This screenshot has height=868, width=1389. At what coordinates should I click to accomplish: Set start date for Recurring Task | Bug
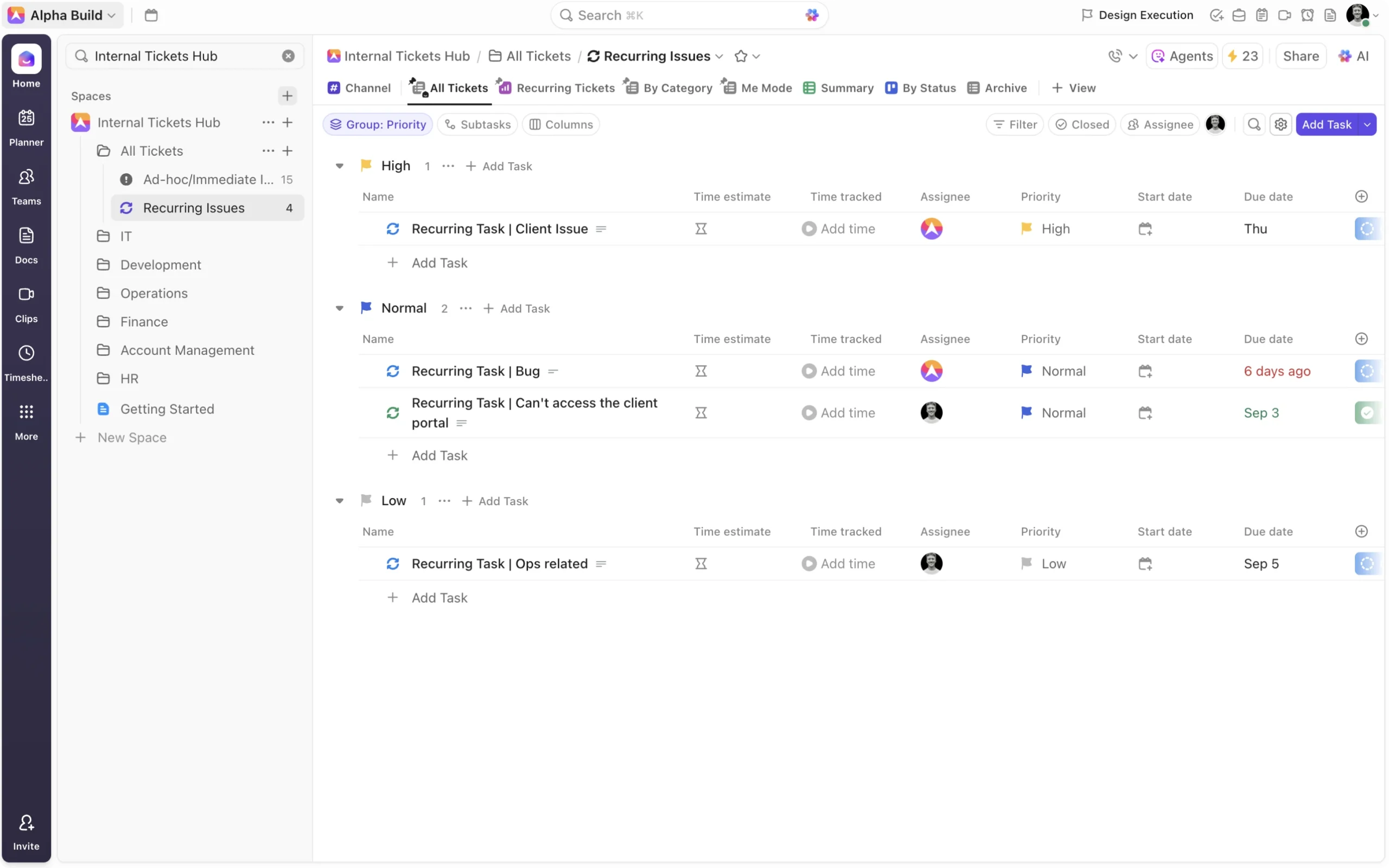1144,372
